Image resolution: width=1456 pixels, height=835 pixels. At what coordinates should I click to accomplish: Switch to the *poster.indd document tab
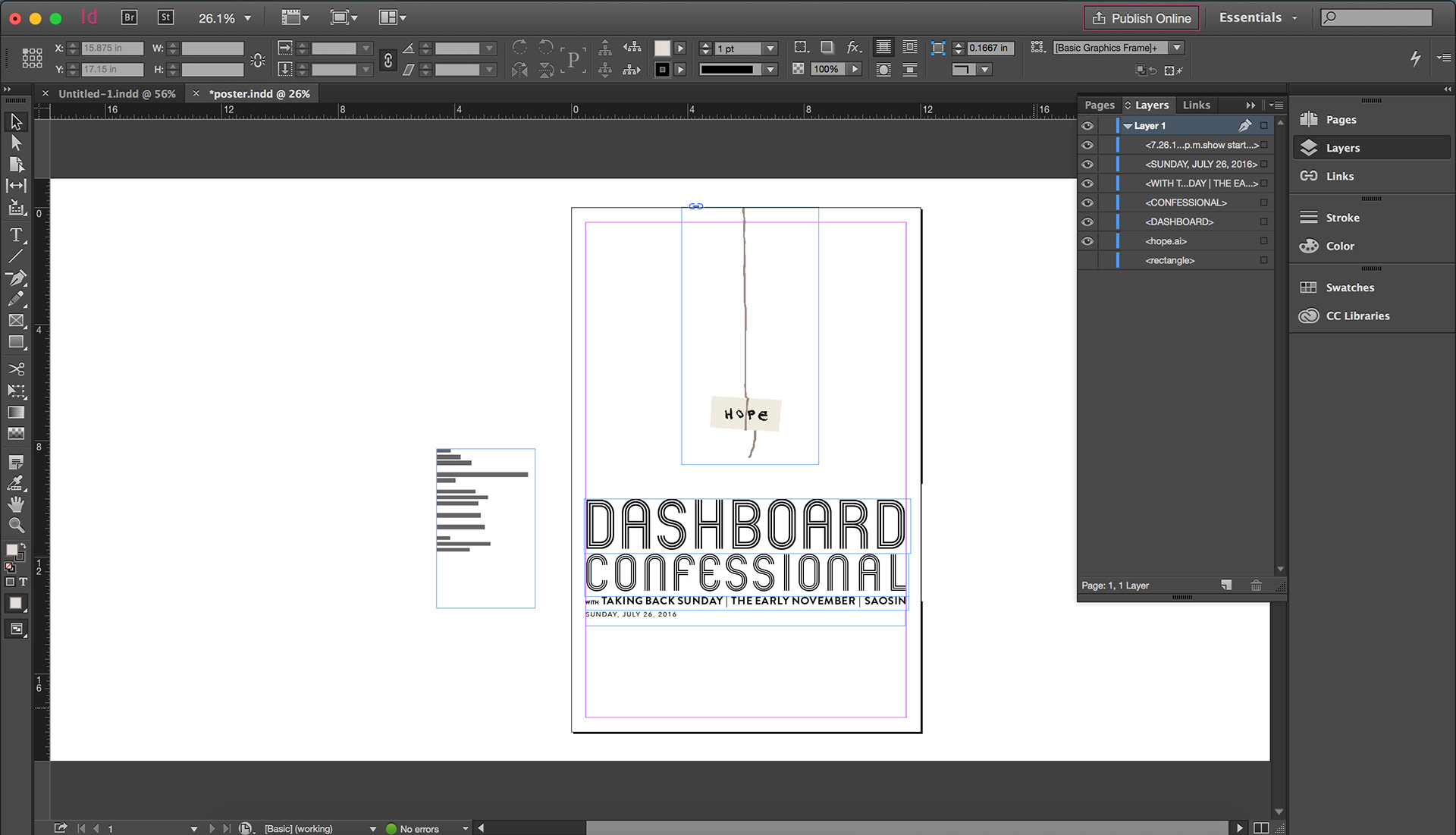pyautogui.click(x=259, y=94)
